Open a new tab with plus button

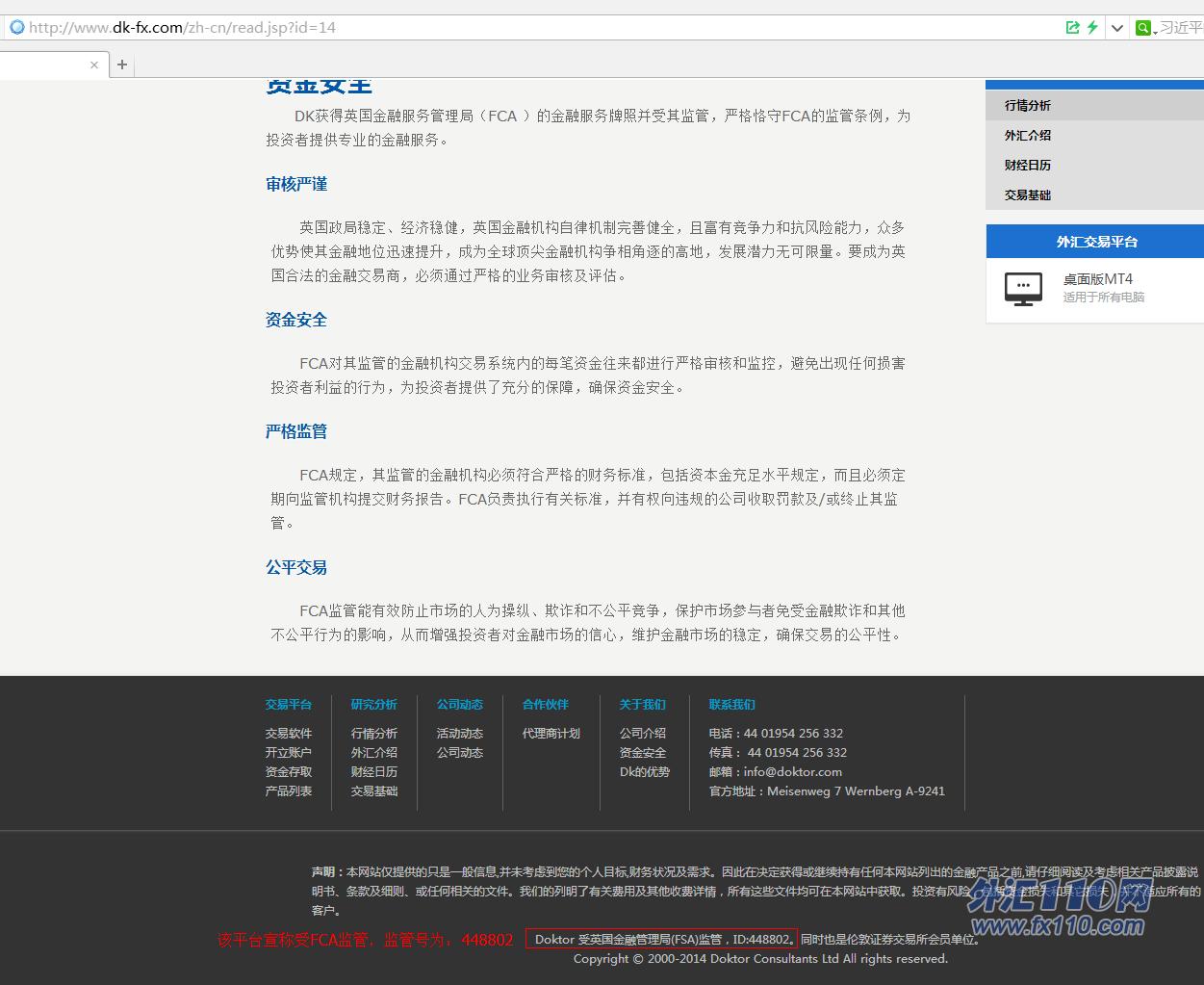(x=122, y=65)
